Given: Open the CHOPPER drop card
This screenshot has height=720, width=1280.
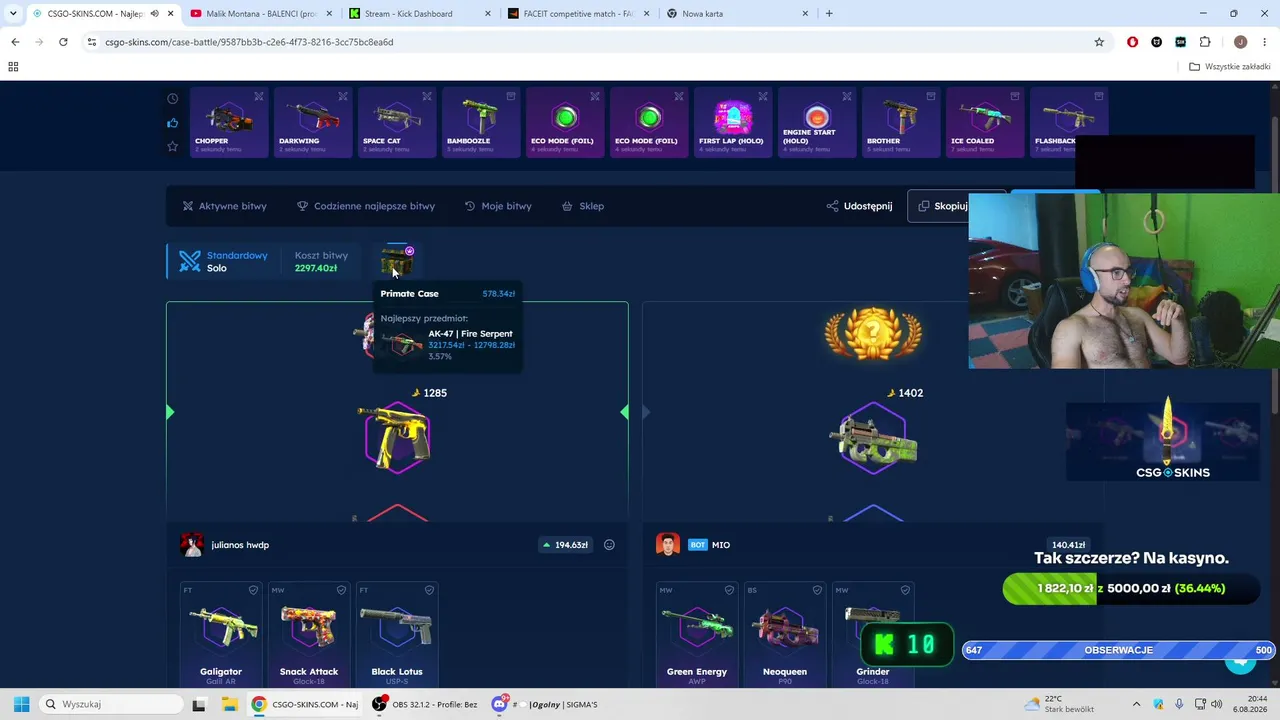Looking at the screenshot, I should pos(229,122).
